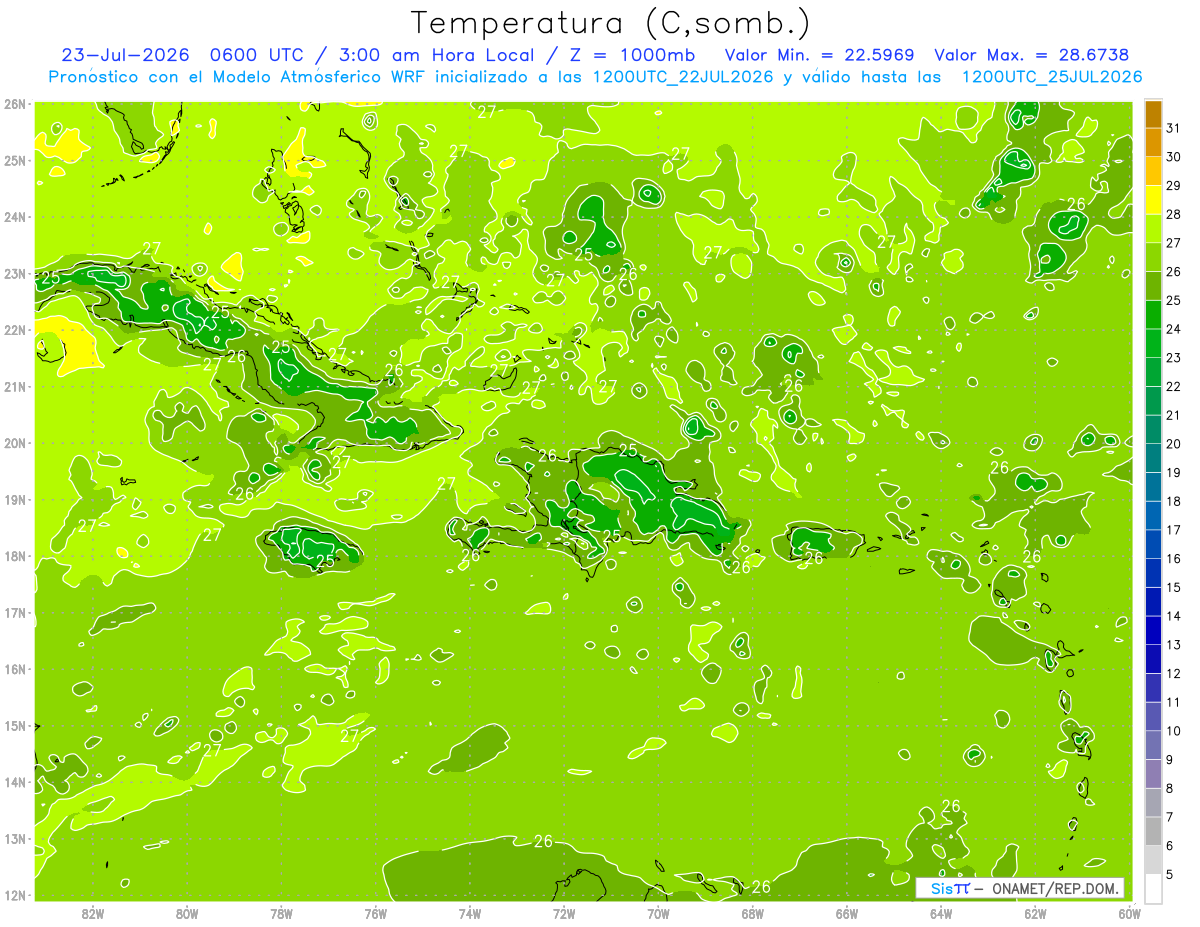Click the color scale label "6"

click(x=1171, y=846)
